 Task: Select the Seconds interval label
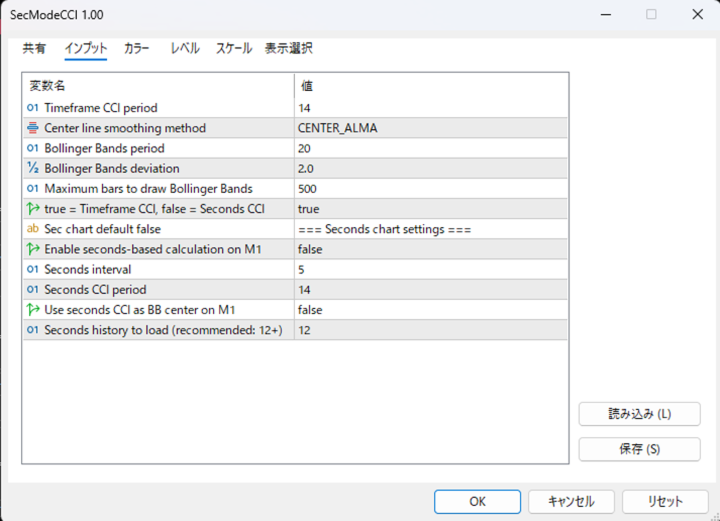88,269
